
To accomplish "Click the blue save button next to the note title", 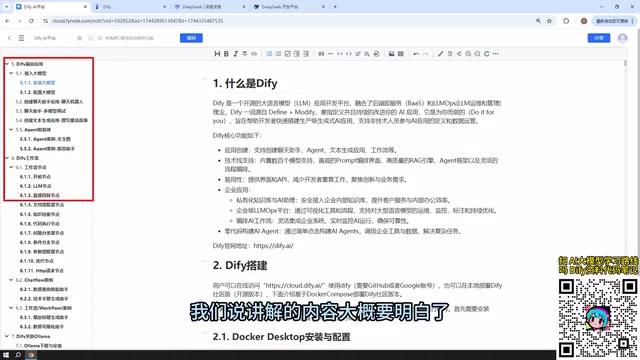I will coord(191,38).
